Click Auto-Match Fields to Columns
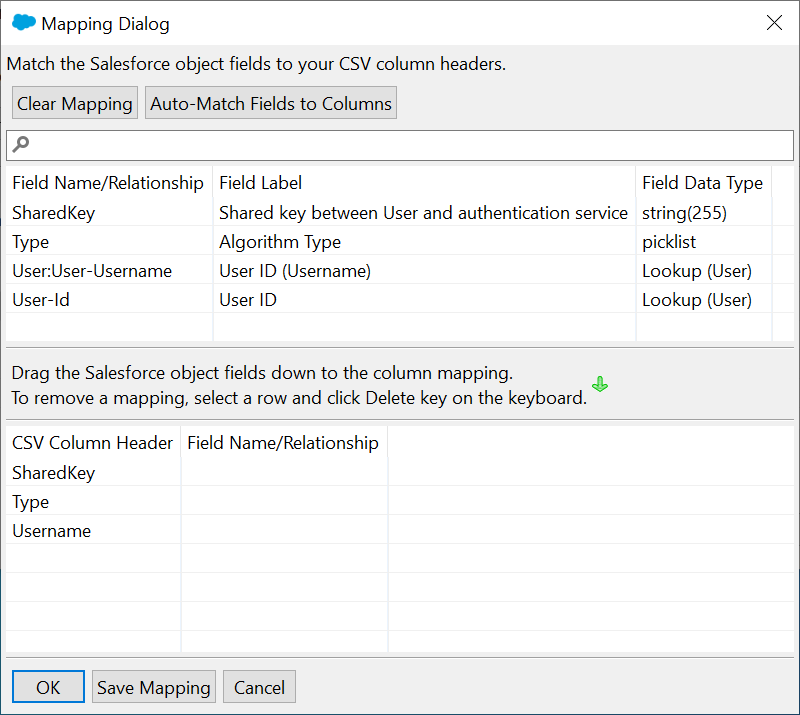 [271, 104]
